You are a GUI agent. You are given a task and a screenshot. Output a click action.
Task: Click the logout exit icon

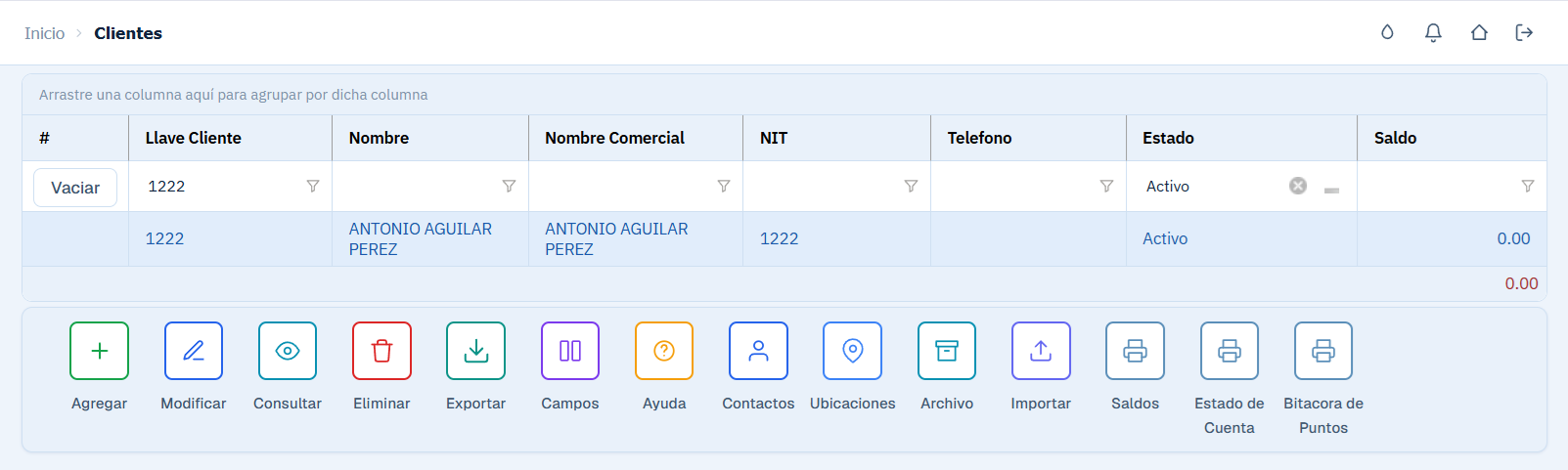[x=1524, y=32]
